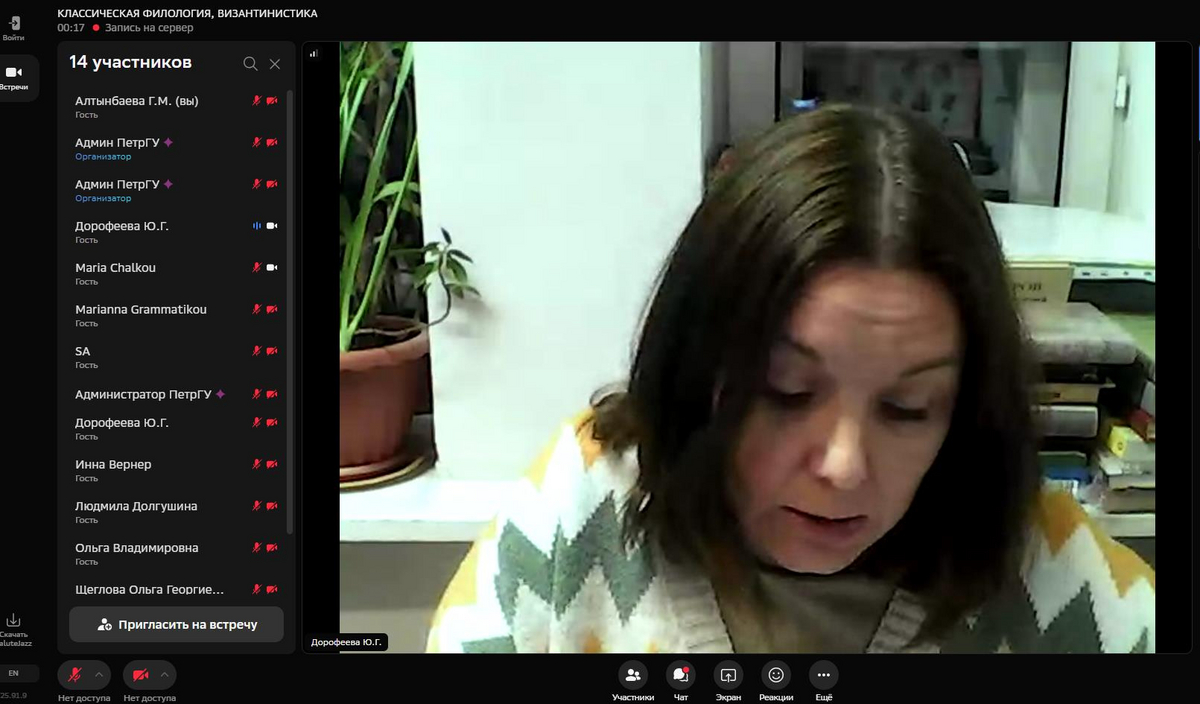
Task: Expand the microphone options chevron
Action: click(100, 675)
